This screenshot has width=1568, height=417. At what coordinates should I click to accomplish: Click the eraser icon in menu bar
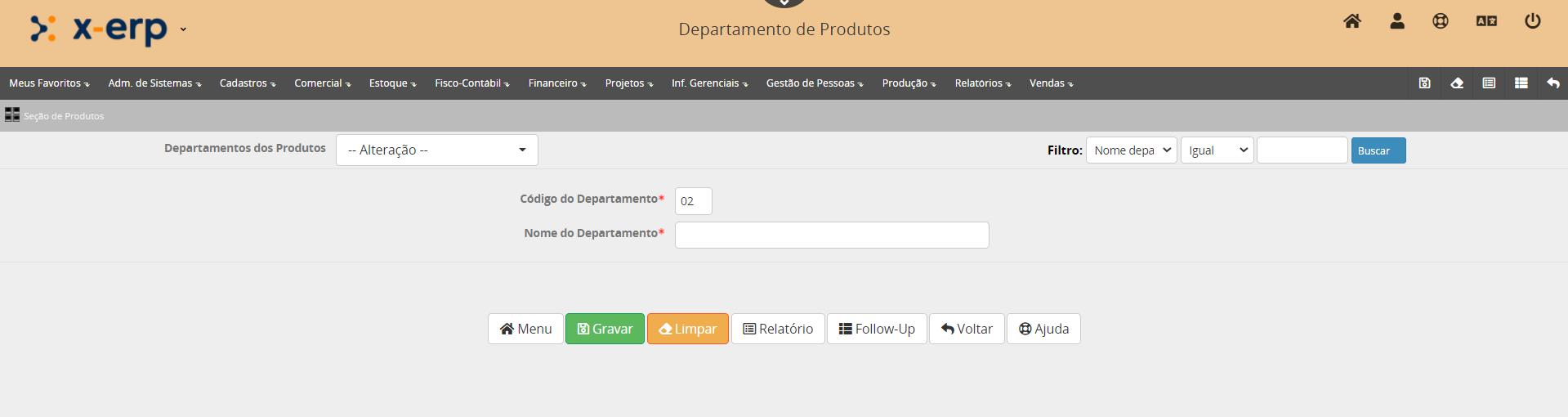1457,83
